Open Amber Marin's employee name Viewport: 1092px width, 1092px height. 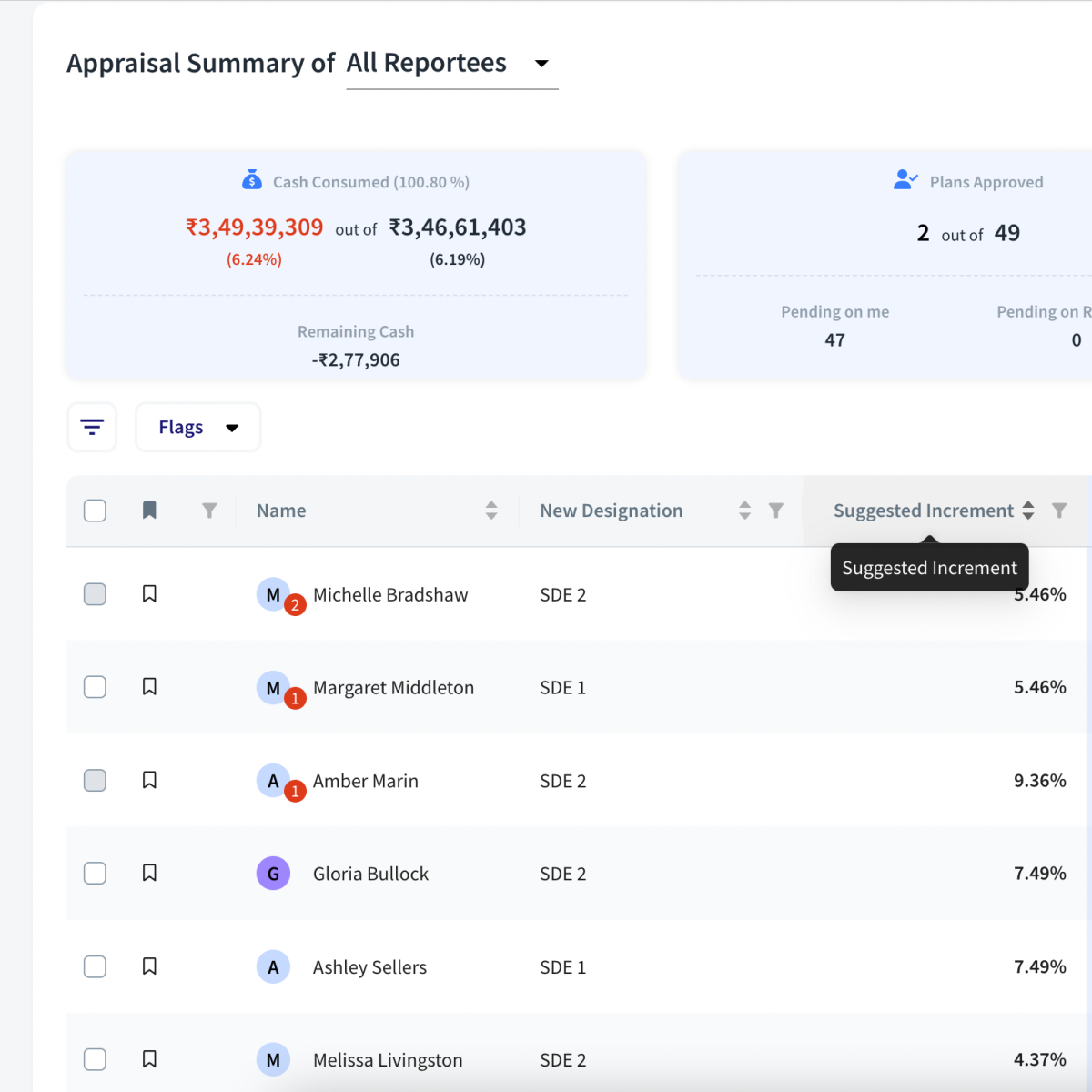tap(365, 781)
